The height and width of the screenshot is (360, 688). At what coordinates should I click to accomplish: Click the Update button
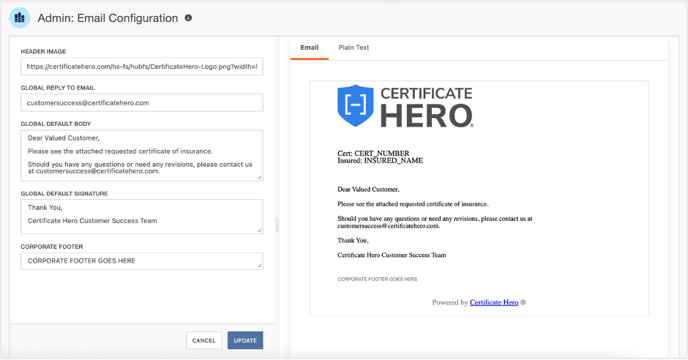(245, 340)
